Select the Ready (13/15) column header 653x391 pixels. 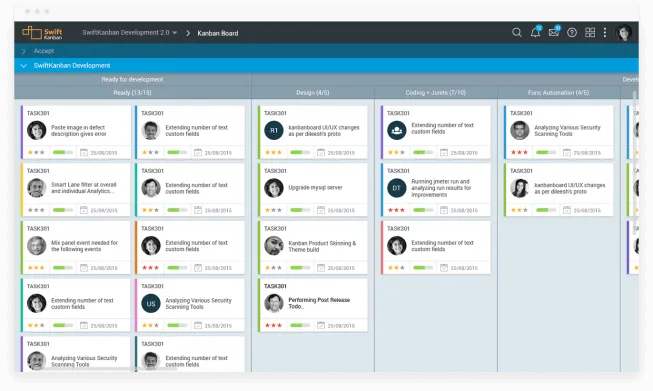(132, 92)
